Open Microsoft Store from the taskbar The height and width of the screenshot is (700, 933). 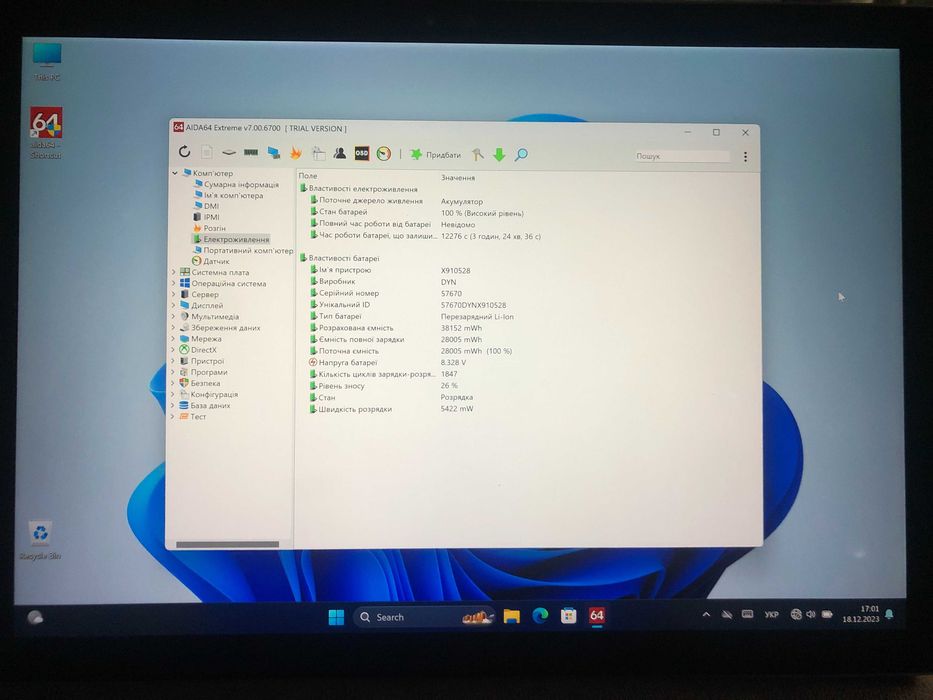click(x=568, y=615)
